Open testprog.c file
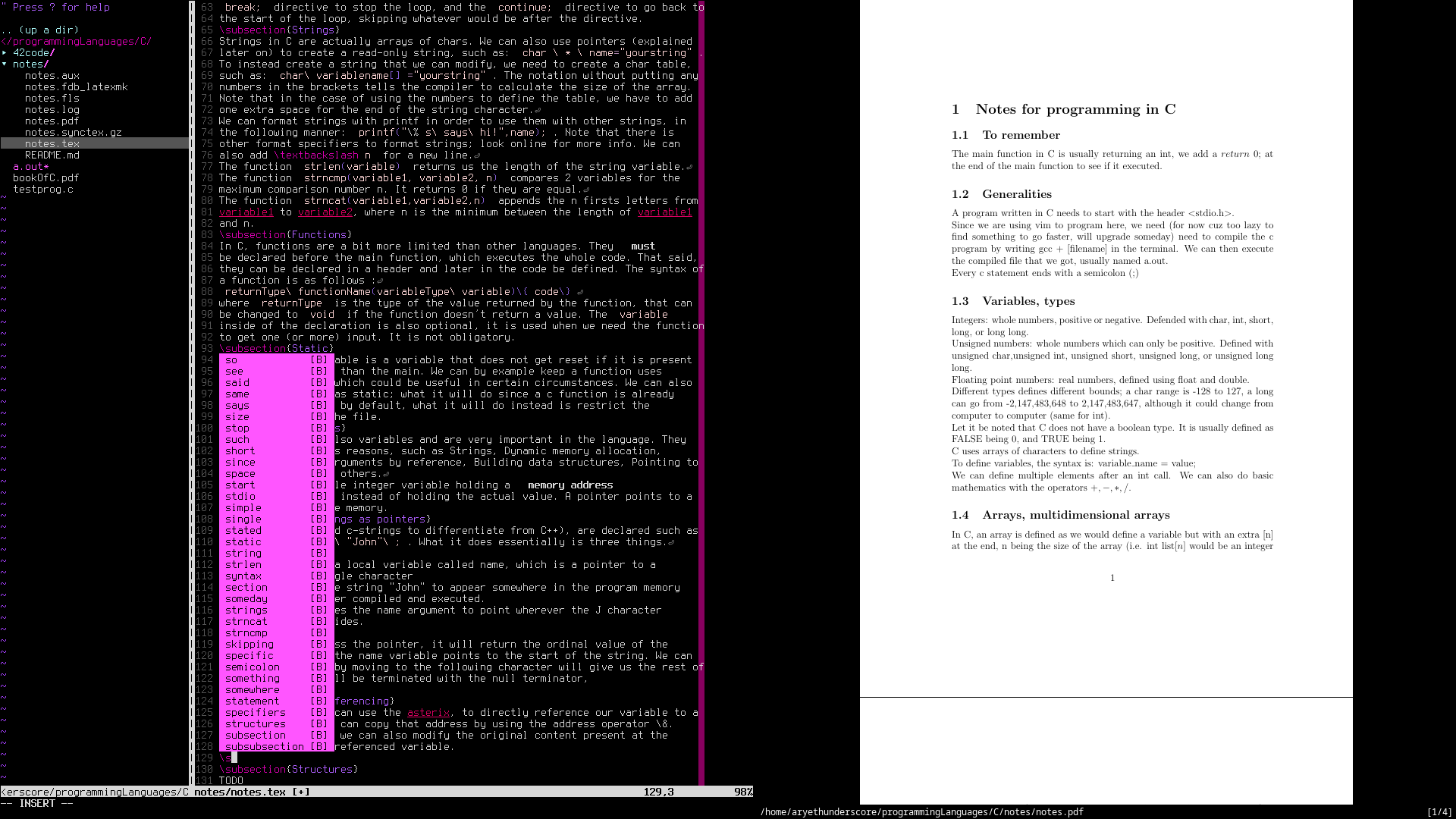 point(42,190)
